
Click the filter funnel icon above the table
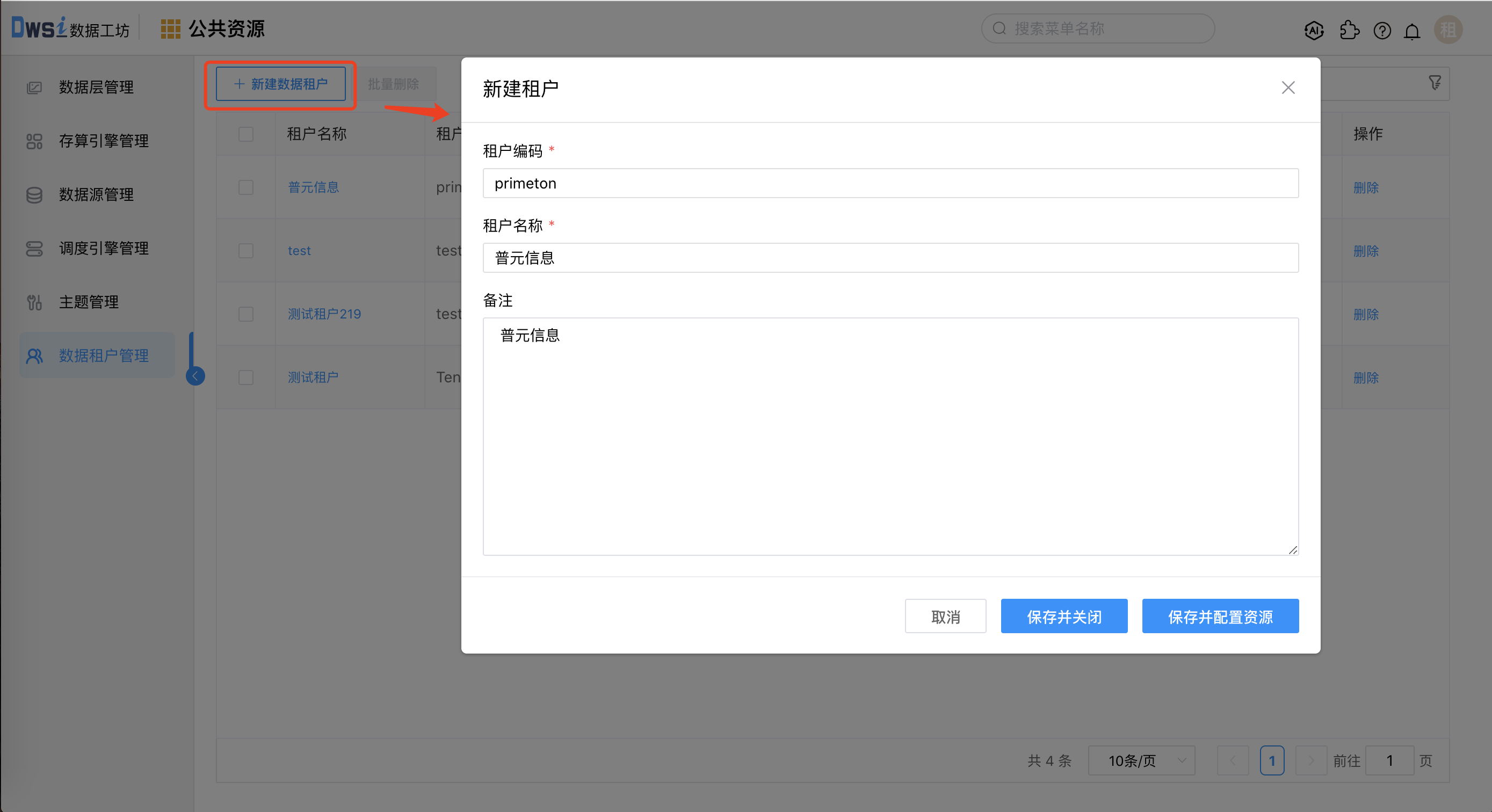[1435, 83]
